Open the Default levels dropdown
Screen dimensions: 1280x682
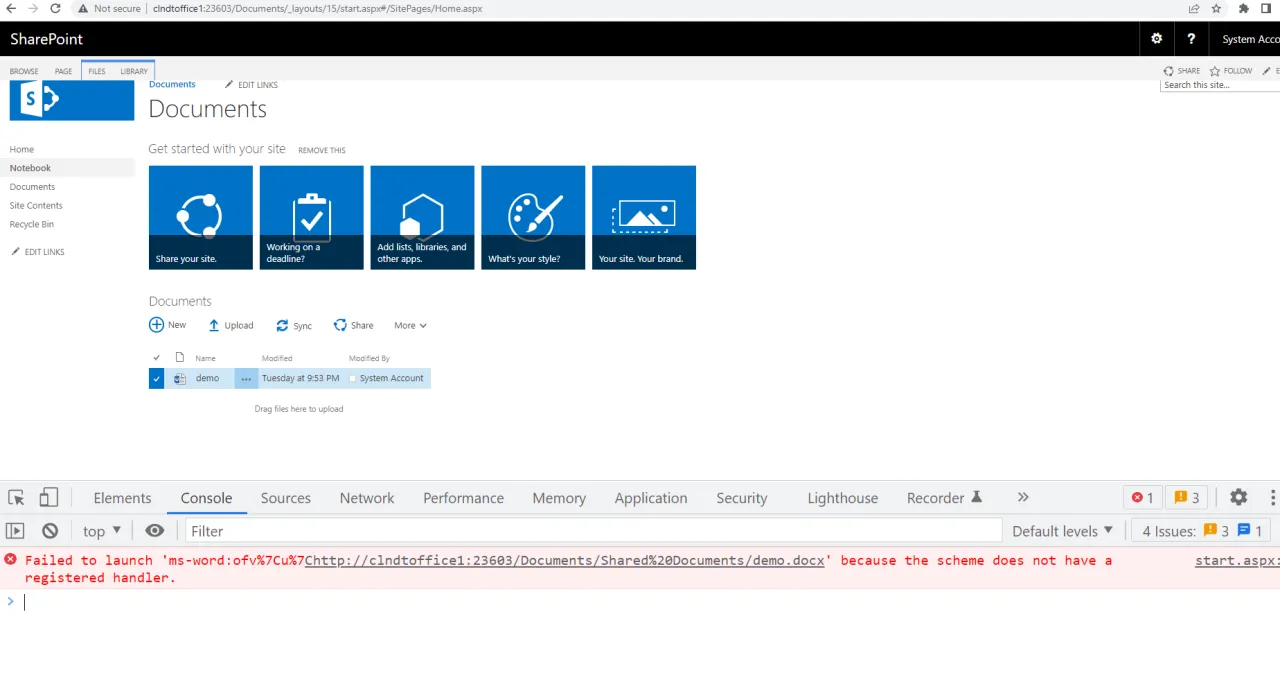tap(1062, 531)
